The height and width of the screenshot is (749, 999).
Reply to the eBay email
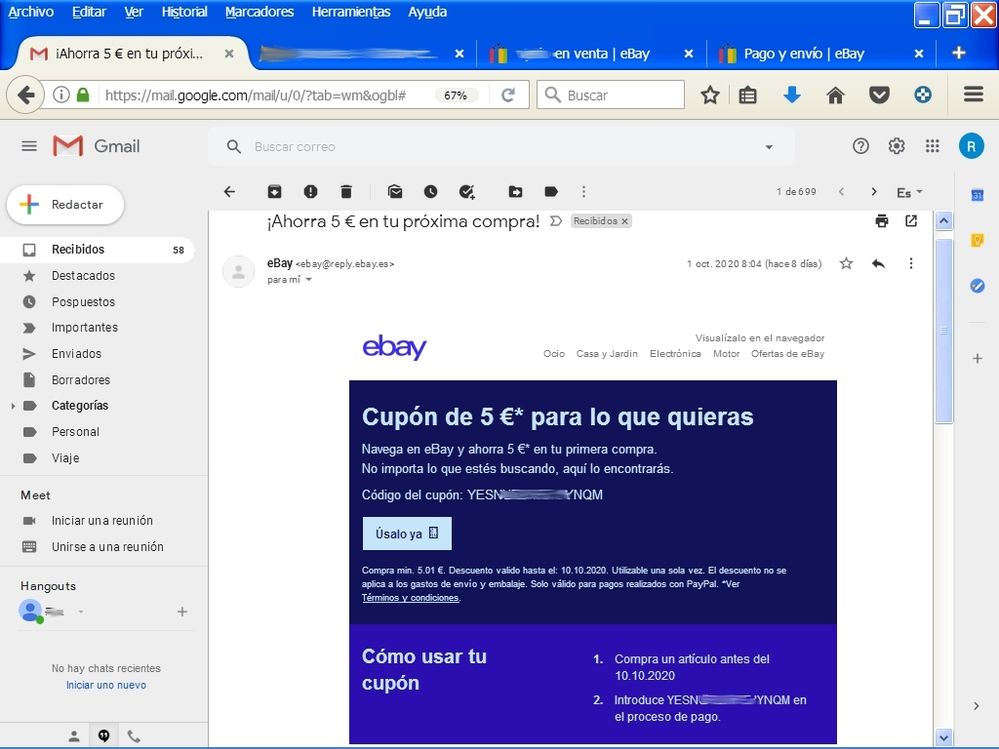(x=878, y=263)
